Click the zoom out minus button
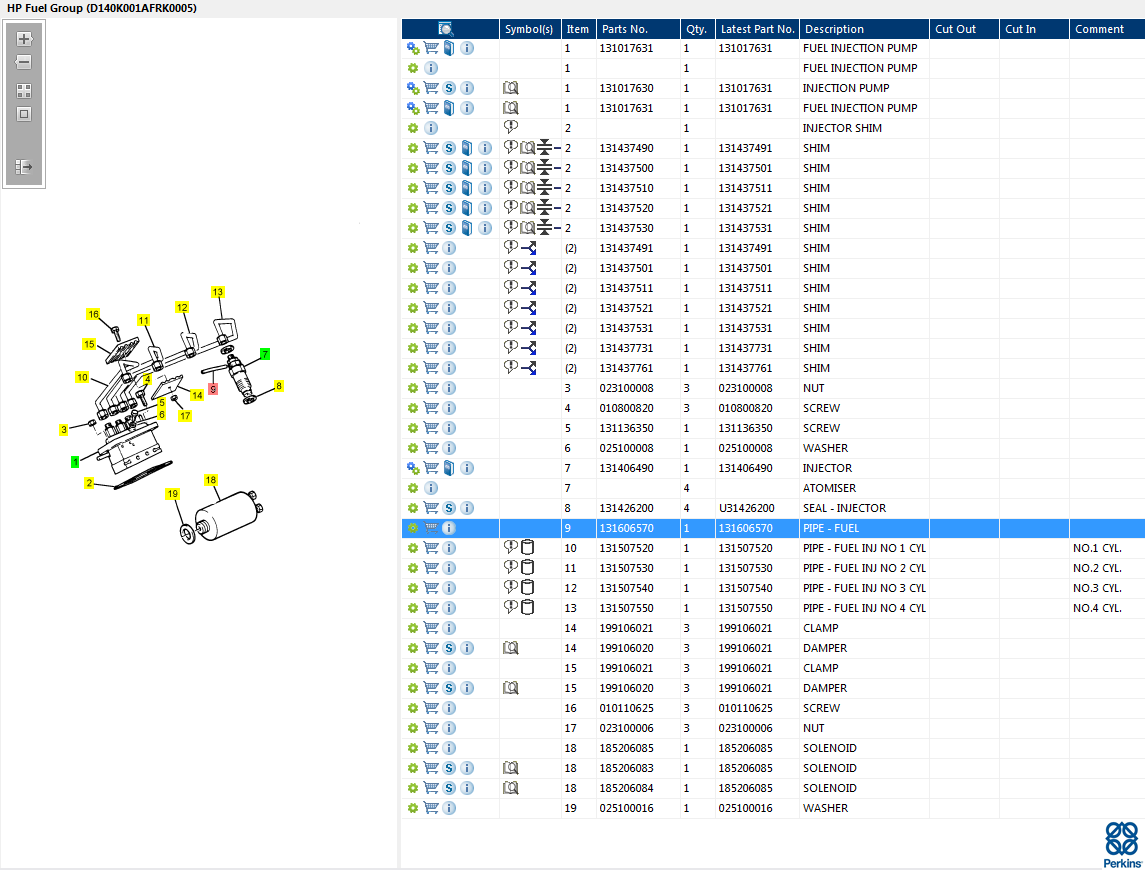 (x=24, y=62)
